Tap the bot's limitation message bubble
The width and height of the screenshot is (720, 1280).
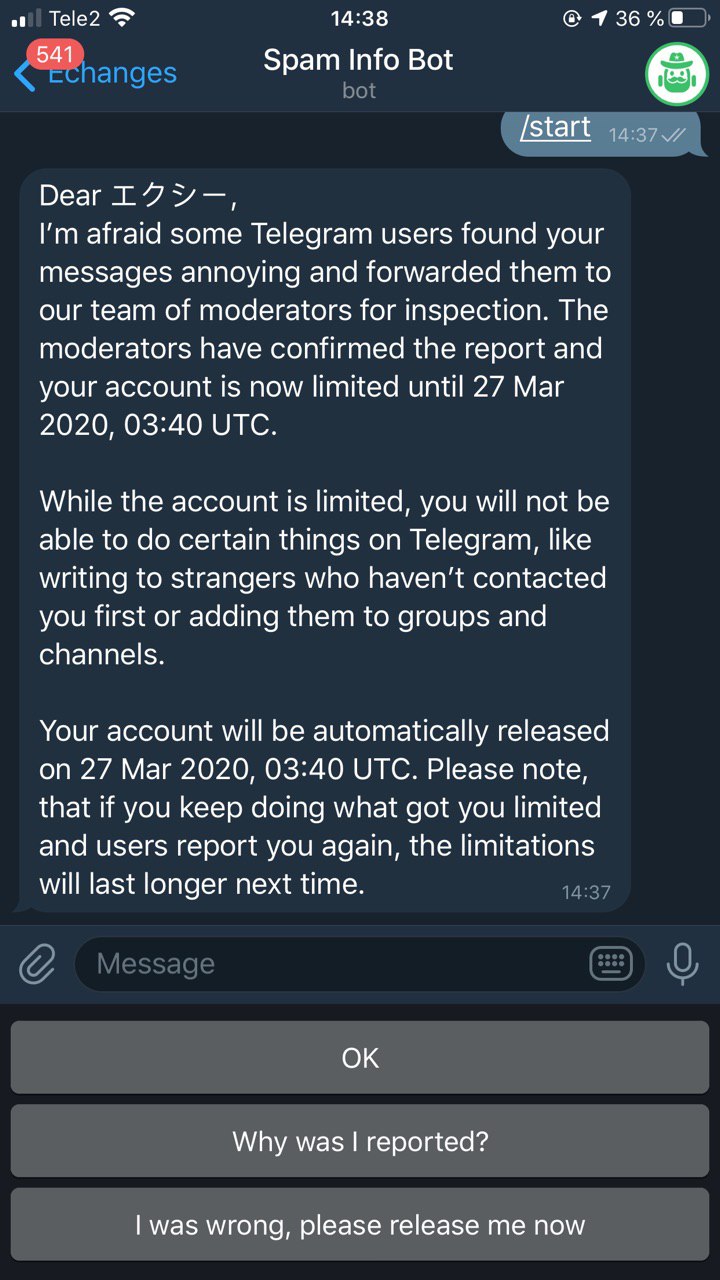[x=325, y=540]
